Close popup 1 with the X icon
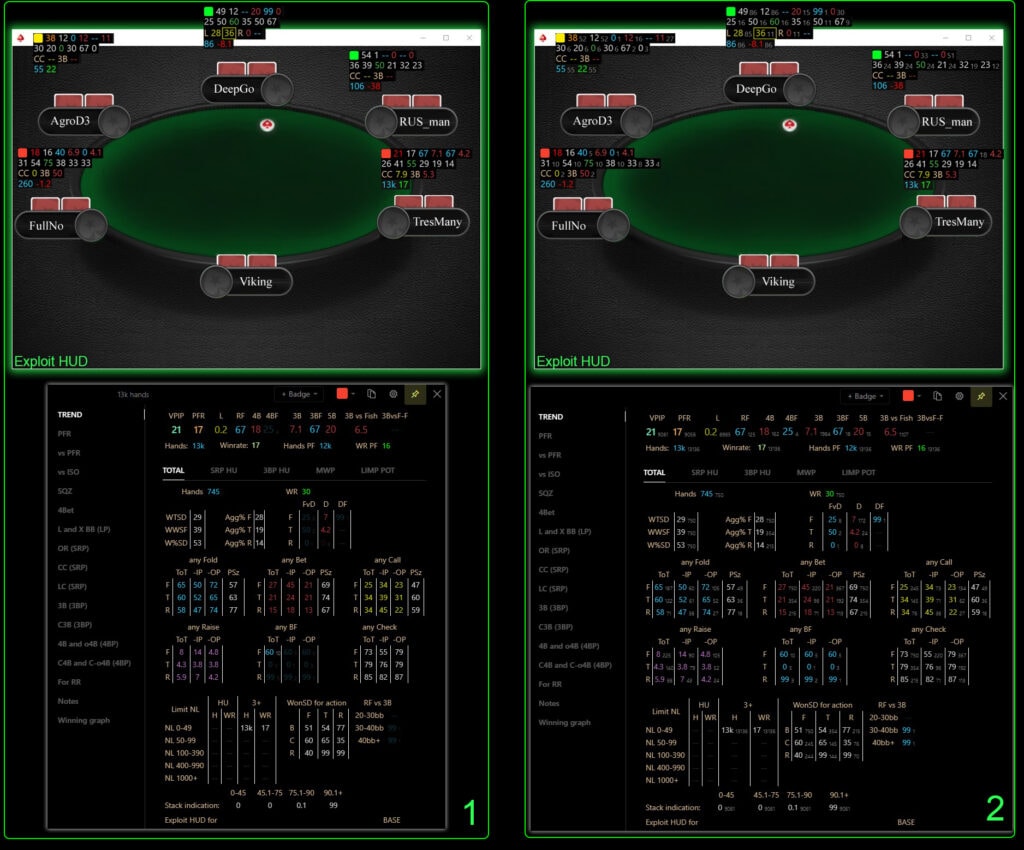This screenshot has width=1024, height=850. [438, 394]
